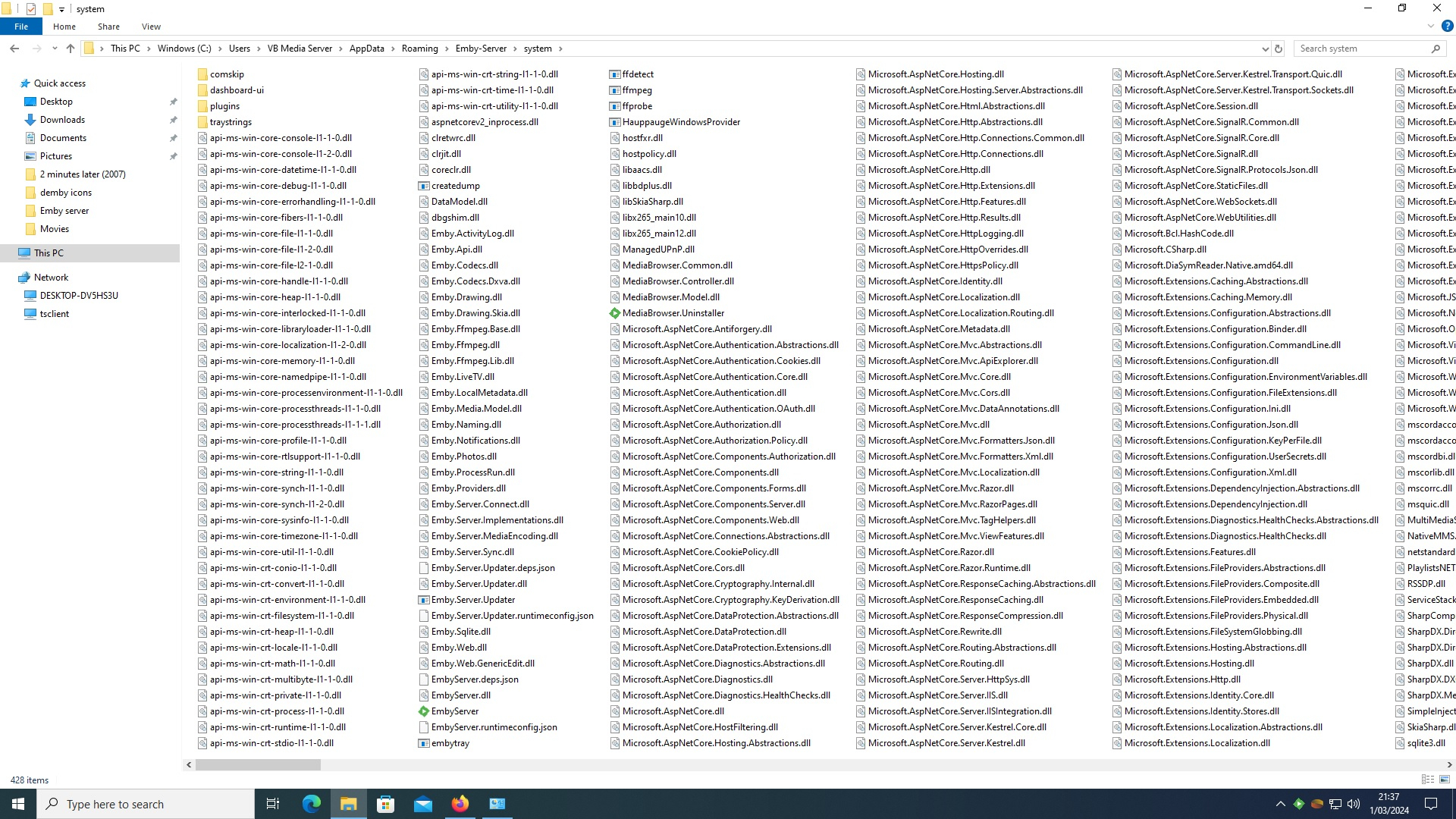Switch to details view button

point(1427,780)
